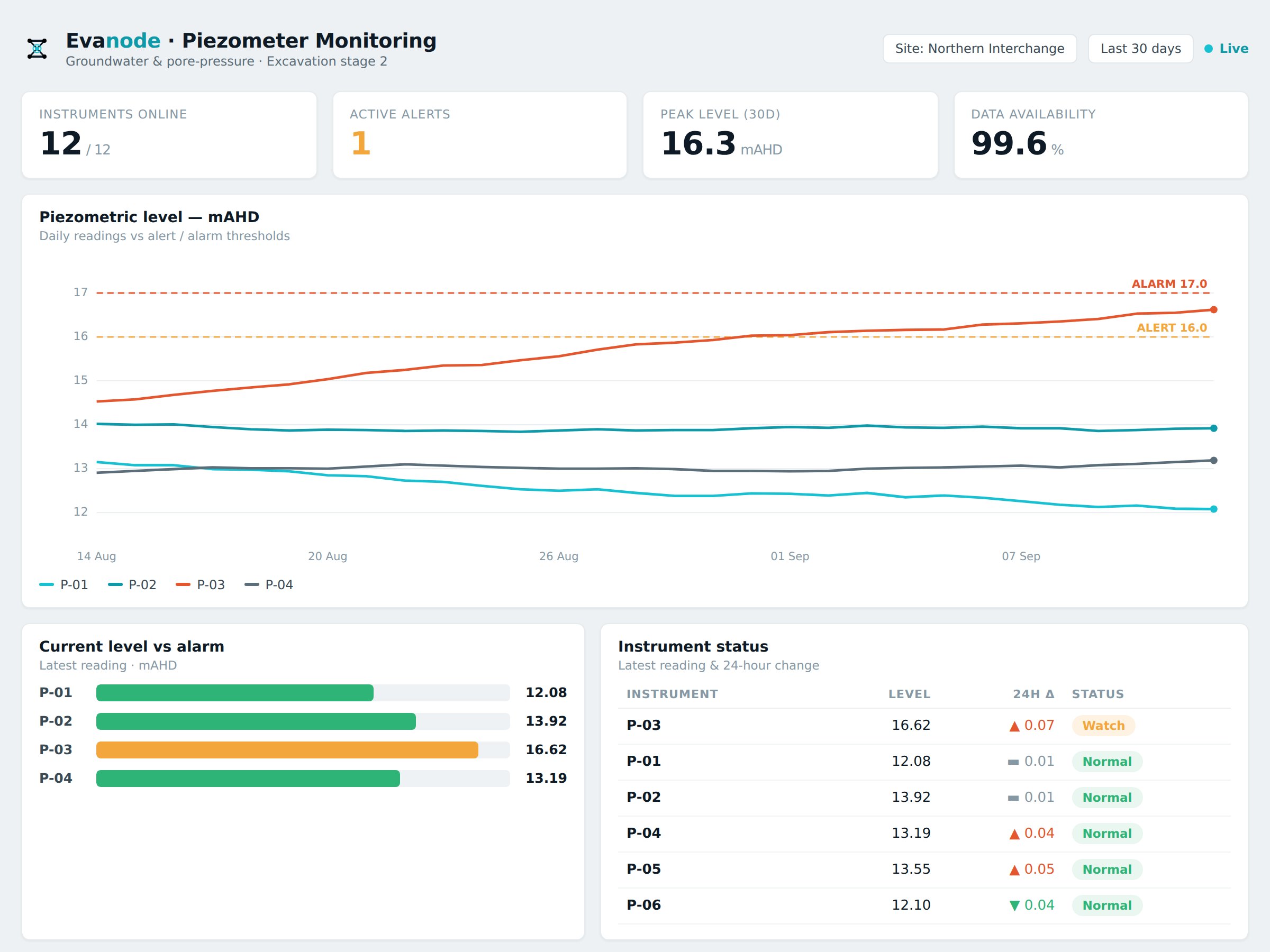
Task: Open the Instruments Online card
Action: coord(169,135)
